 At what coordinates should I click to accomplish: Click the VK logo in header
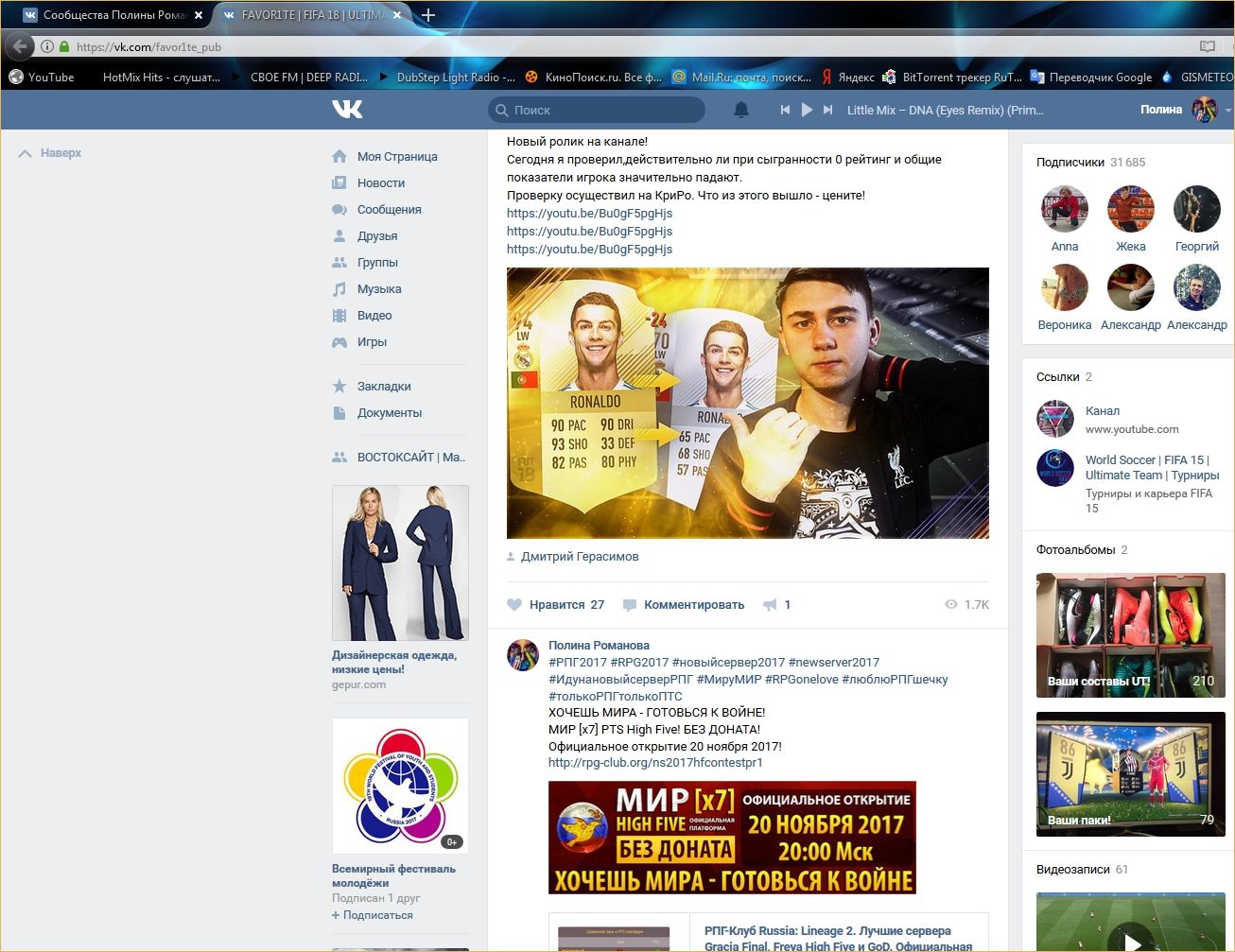coord(347,110)
